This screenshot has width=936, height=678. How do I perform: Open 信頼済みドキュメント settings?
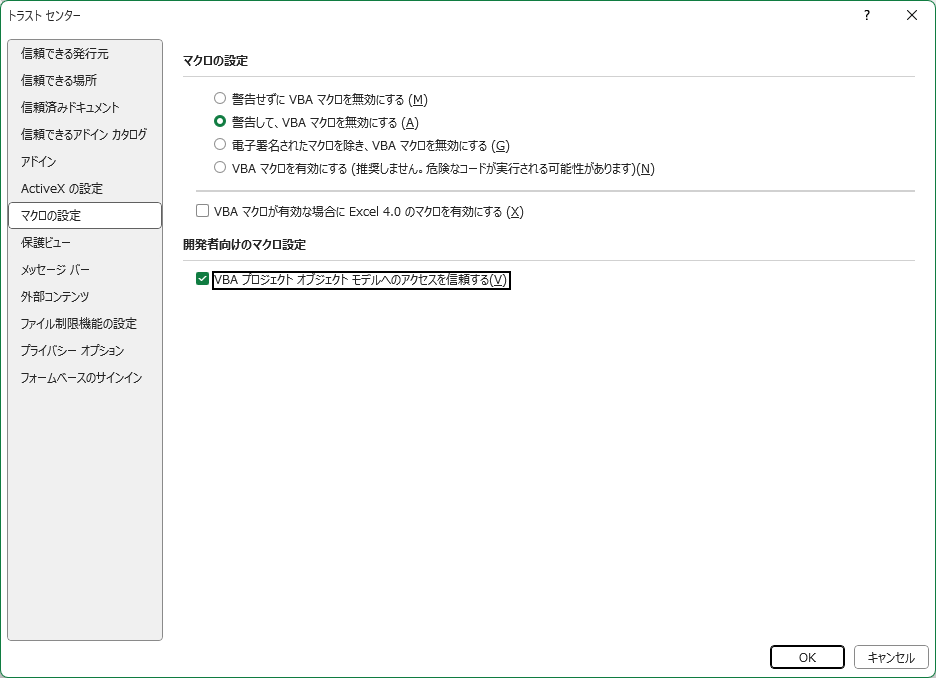coord(70,107)
